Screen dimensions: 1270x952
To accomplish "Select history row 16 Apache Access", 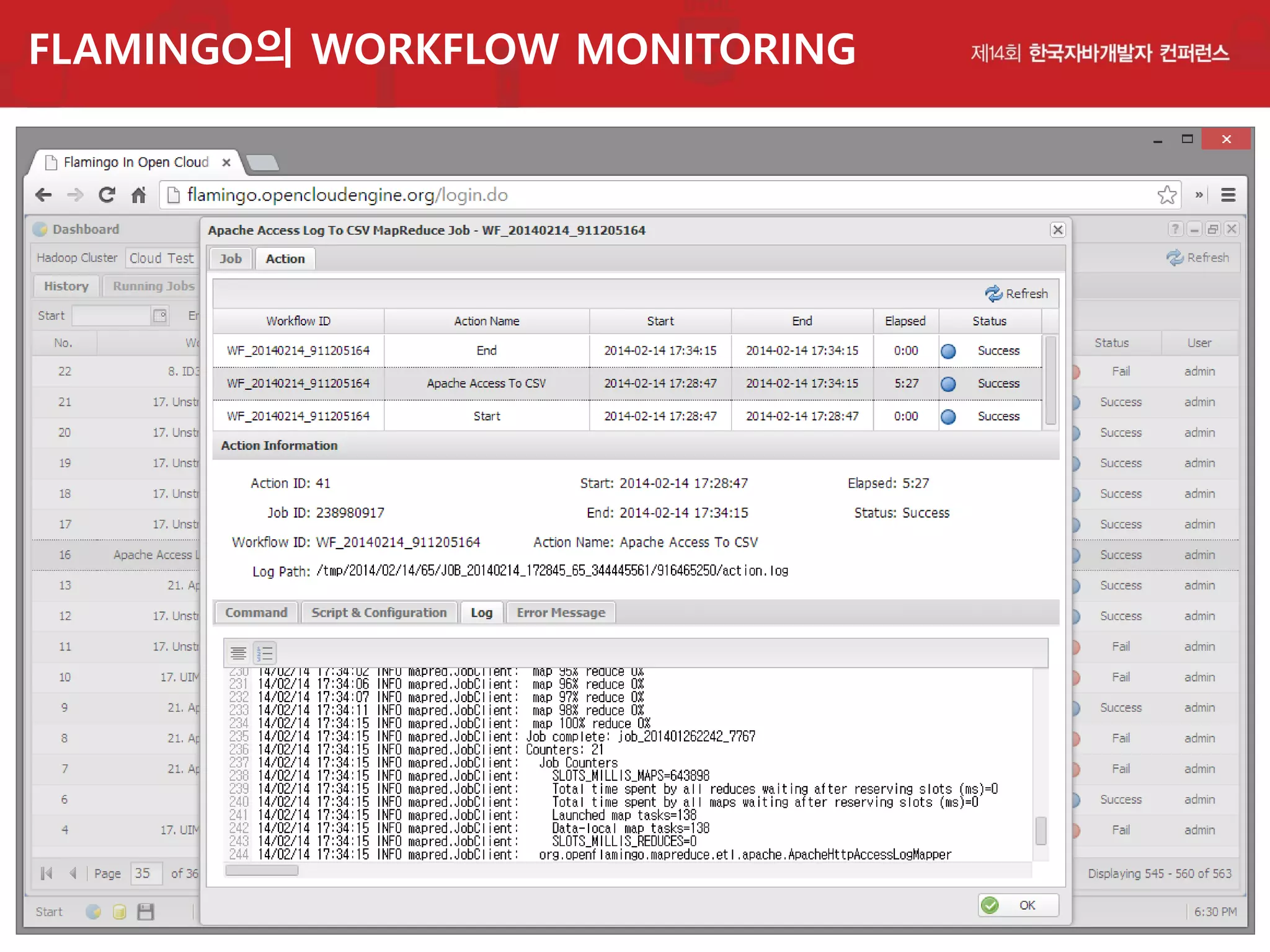I will (117, 555).
